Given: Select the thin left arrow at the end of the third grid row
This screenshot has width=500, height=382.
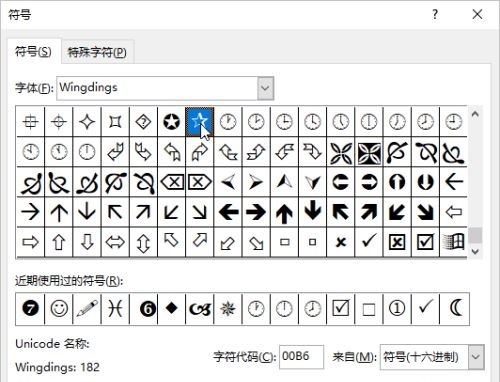Looking at the screenshot, I should pos(454,182).
